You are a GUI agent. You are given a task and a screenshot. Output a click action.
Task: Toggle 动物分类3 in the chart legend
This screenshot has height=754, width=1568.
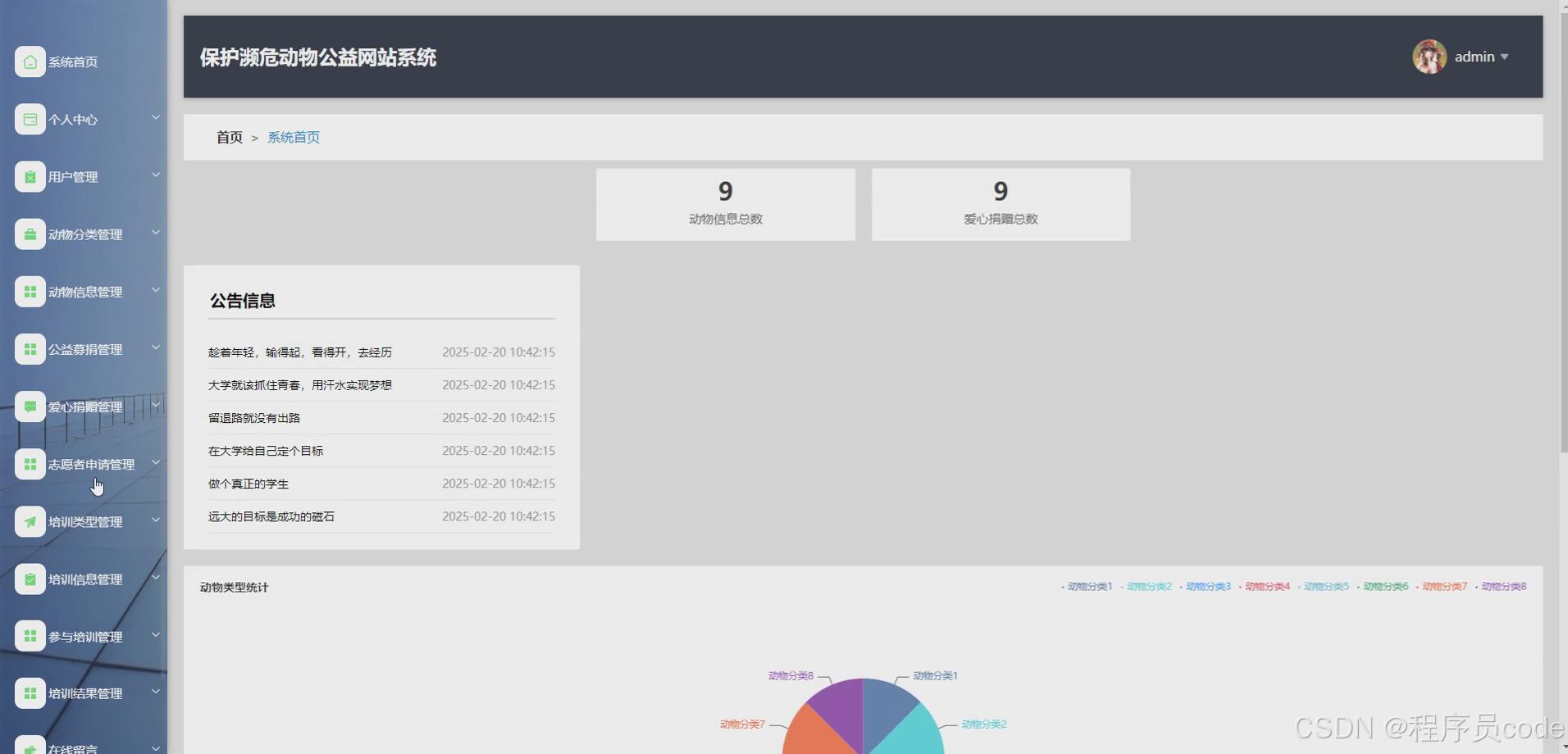pyautogui.click(x=1205, y=587)
